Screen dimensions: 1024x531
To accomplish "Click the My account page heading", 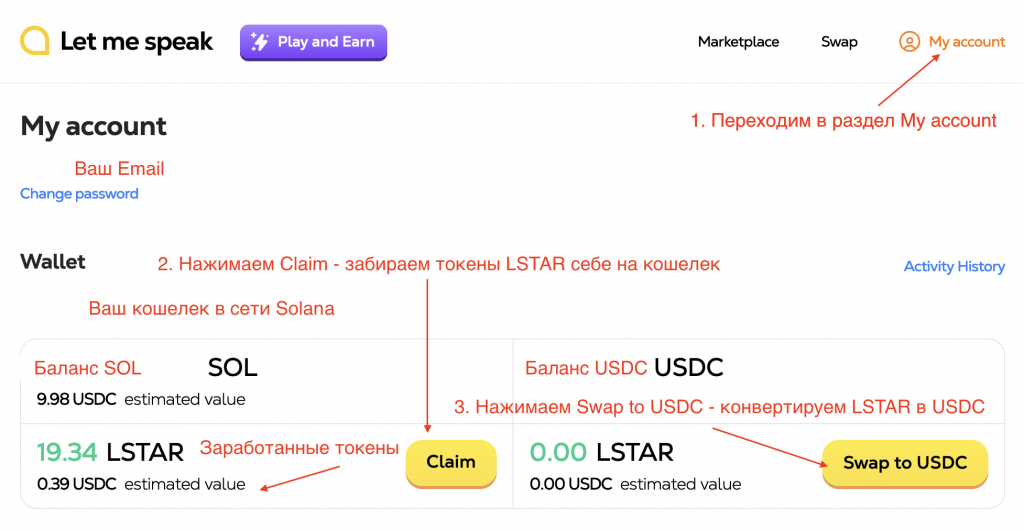I will pos(93,126).
